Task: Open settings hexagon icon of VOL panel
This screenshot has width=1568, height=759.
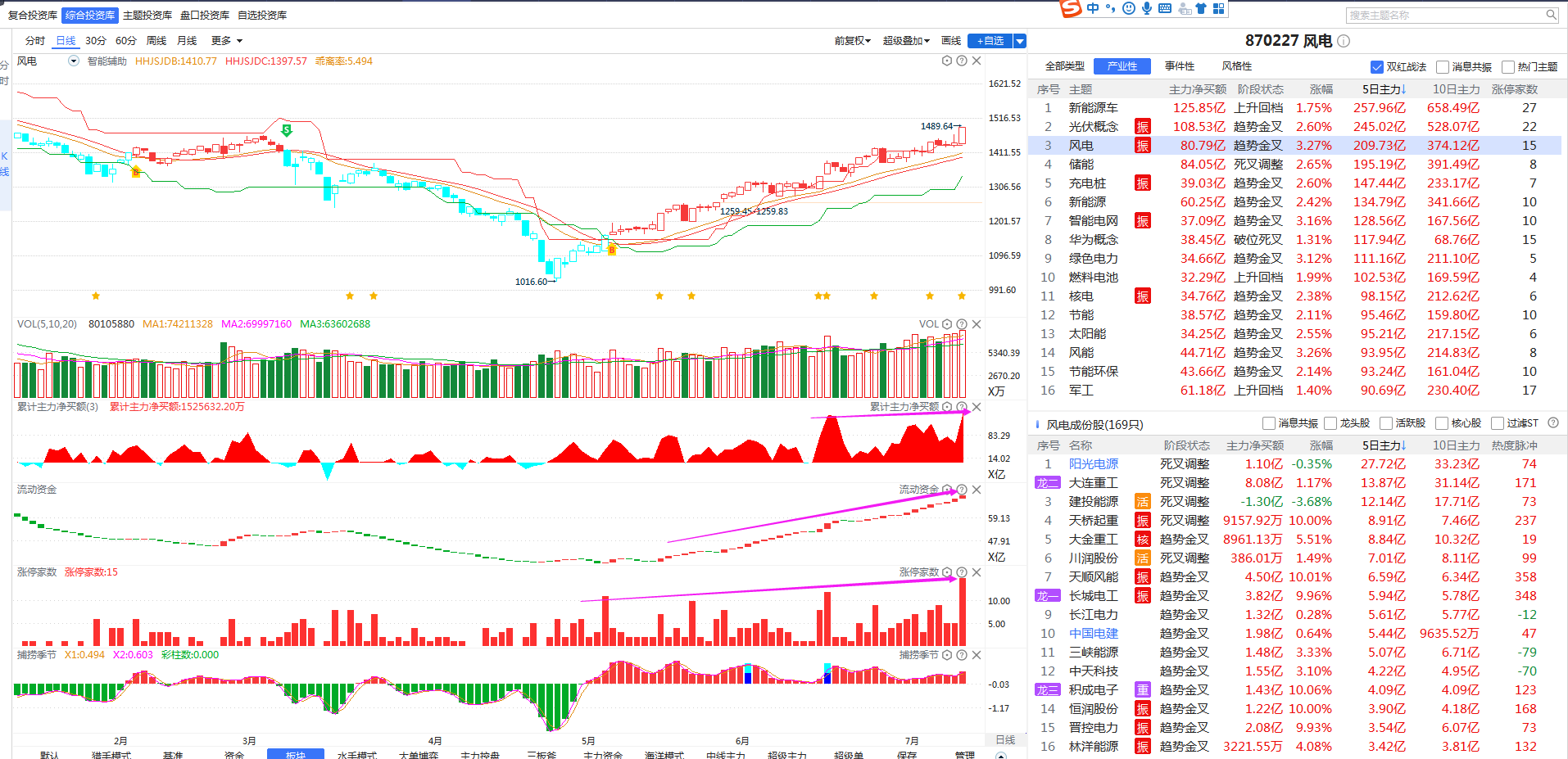Action: (x=947, y=324)
